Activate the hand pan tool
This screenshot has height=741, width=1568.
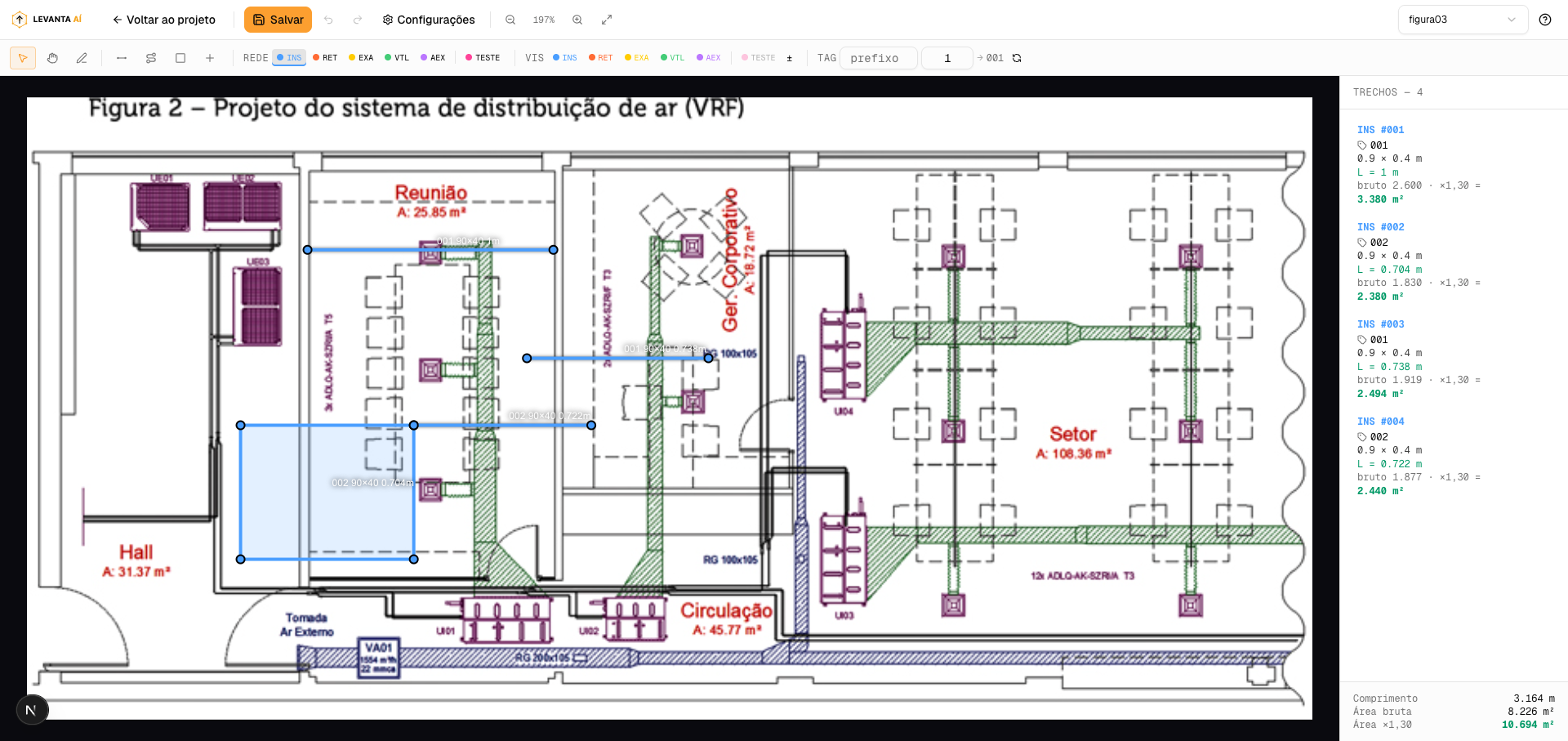point(52,58)
